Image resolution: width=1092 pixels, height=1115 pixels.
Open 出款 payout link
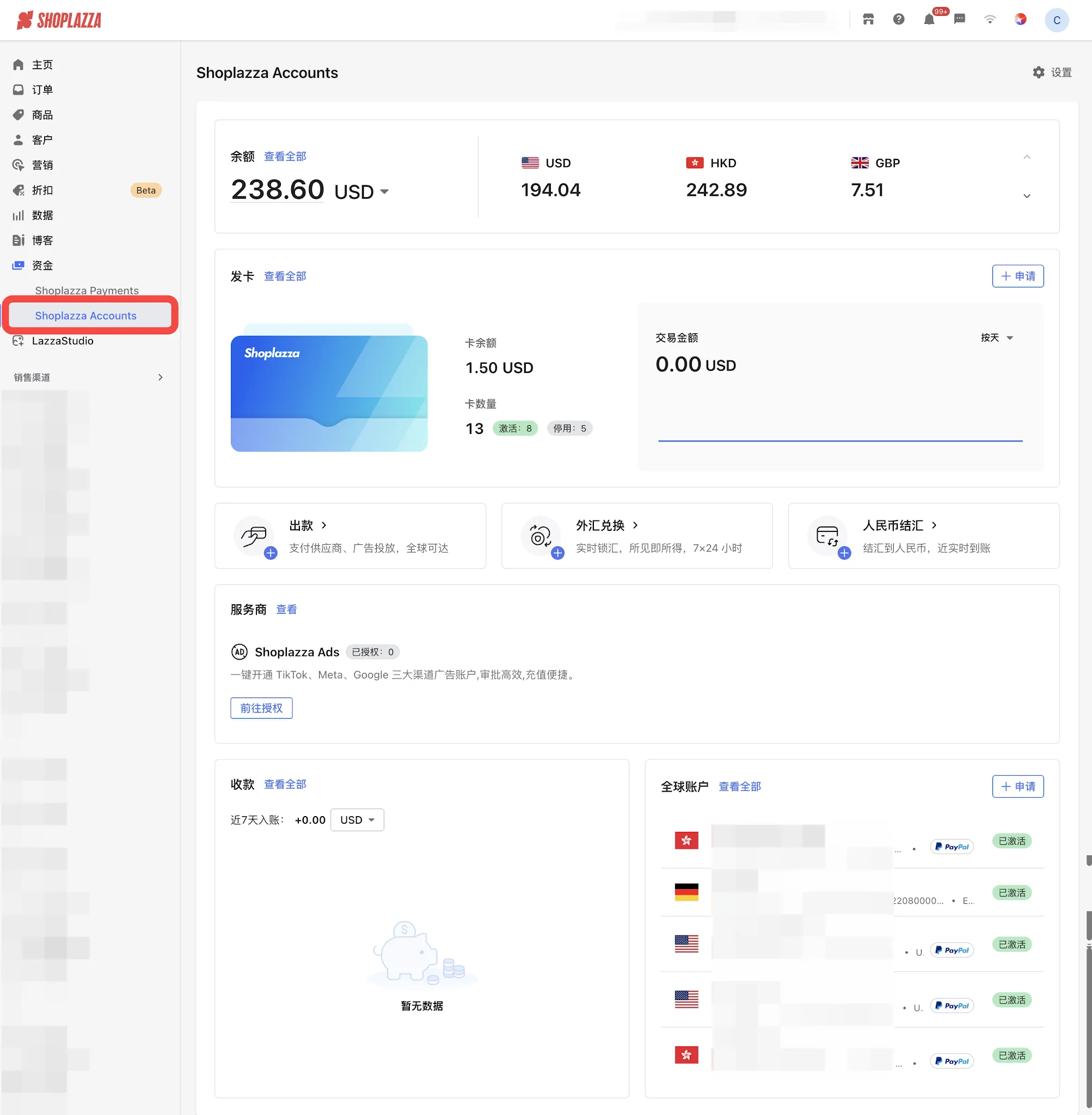(308, 525)
